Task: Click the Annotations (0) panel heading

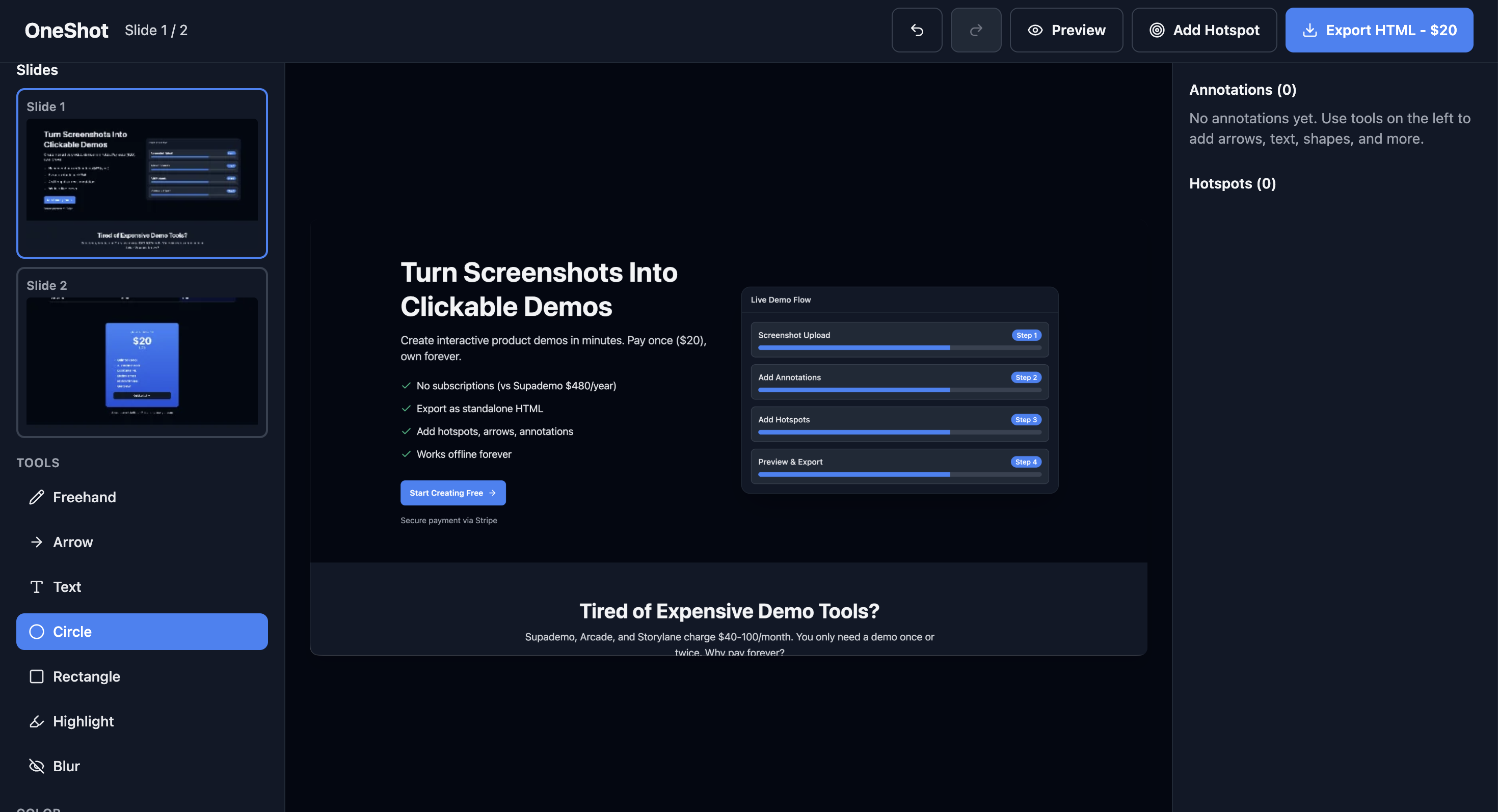Action: 1243,90
